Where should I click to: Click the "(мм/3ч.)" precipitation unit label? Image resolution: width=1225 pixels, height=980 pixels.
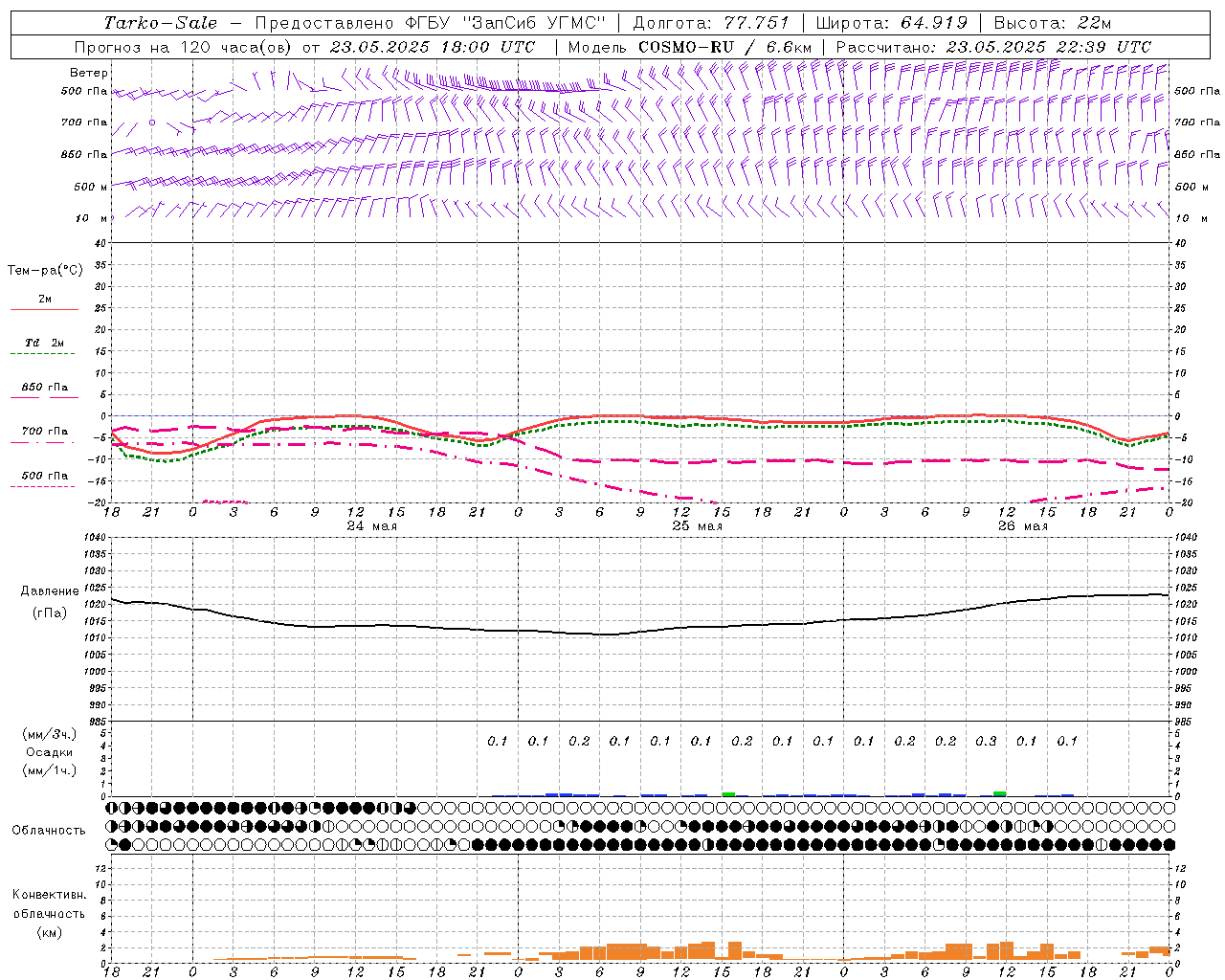pyautogui.click(x=50, y=734)
